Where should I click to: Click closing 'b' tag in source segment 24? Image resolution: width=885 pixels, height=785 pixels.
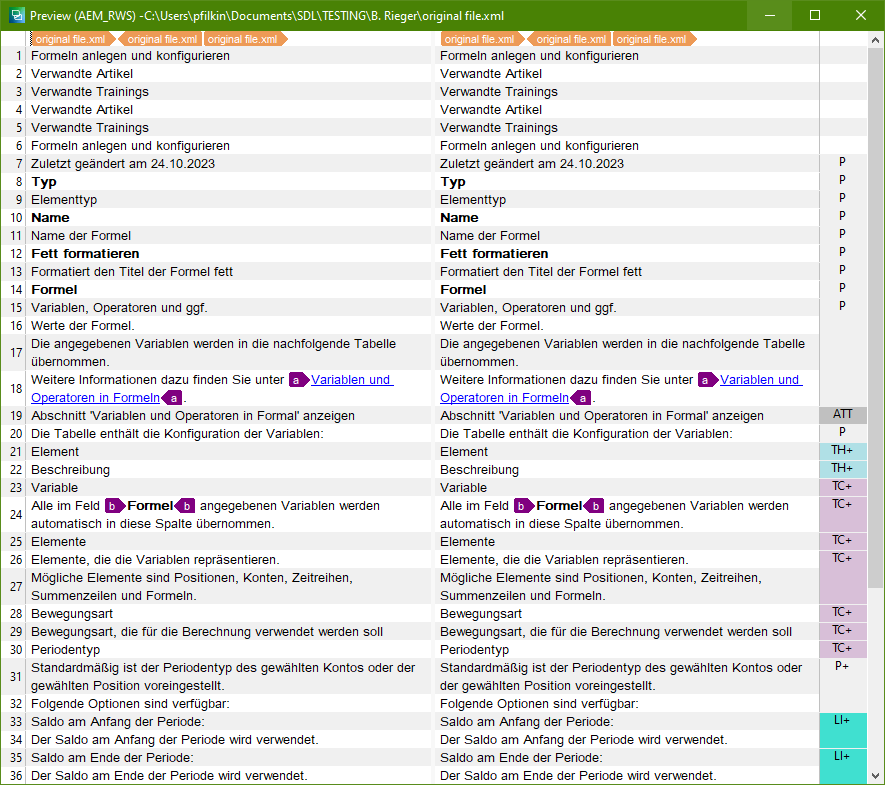[187, 506]
